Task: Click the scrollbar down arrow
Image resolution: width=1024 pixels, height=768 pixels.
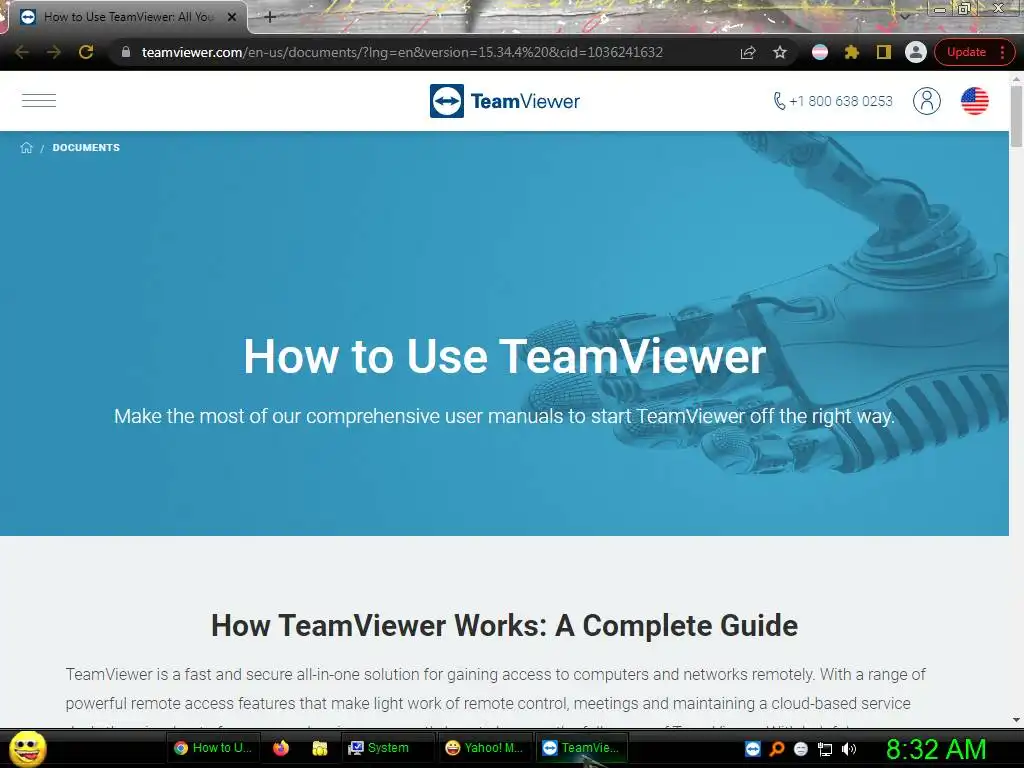Action: (x=1016, y=720)
